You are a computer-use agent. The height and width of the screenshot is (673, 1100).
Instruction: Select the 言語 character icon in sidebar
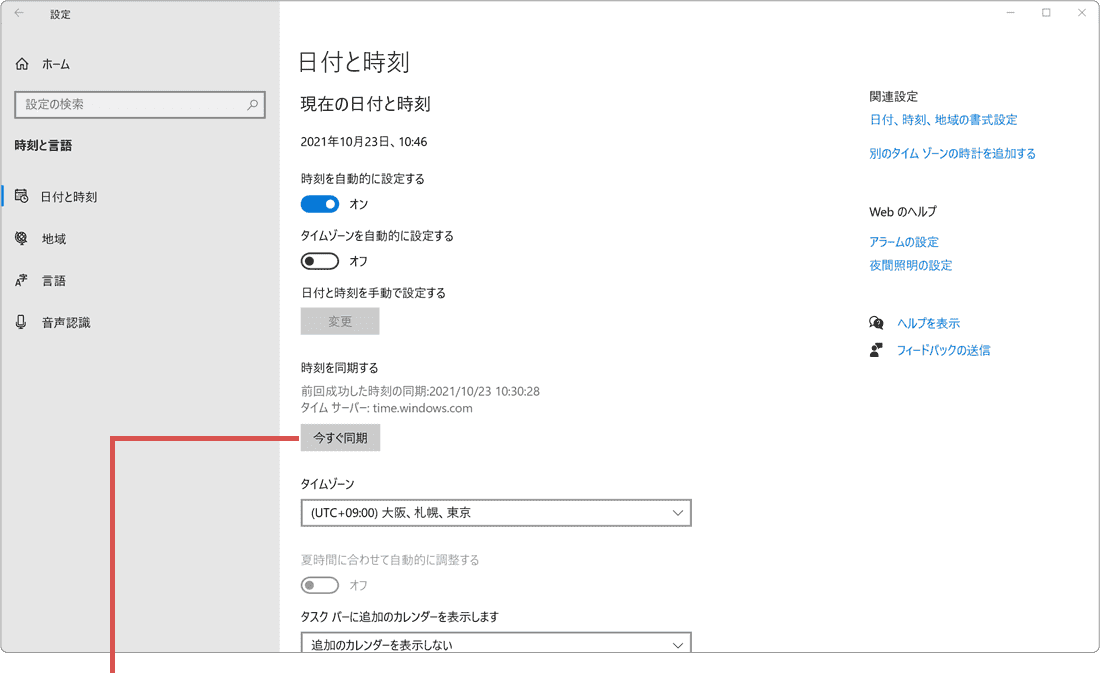22,280
